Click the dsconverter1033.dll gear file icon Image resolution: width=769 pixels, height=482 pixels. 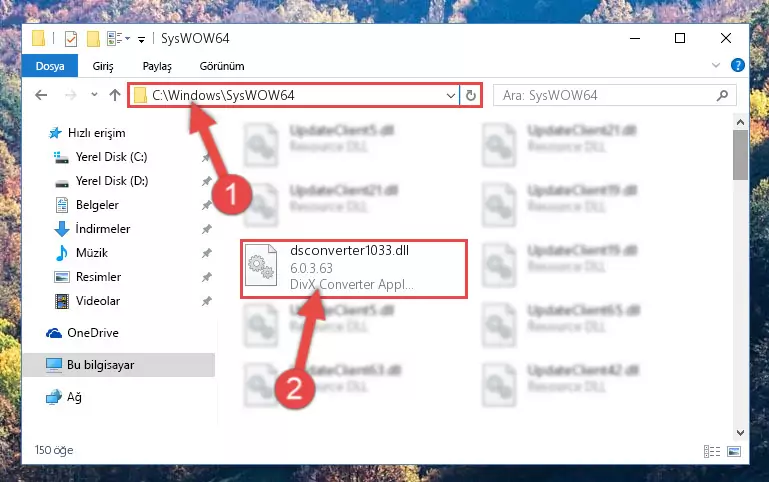(x=260, y=265)
